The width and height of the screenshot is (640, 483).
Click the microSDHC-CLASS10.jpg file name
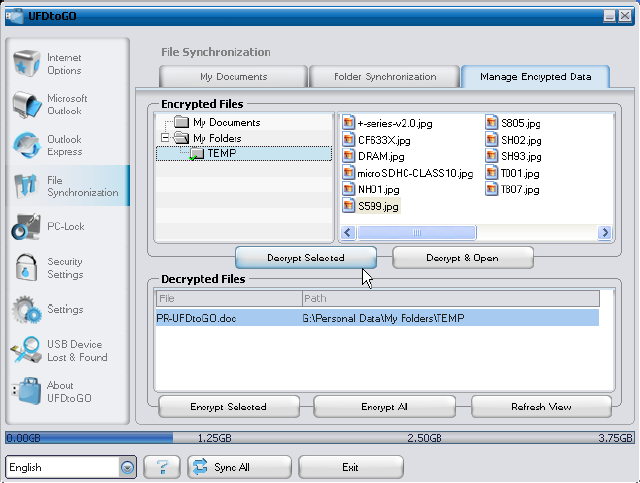pyautogui.click(x=415, y=174)
